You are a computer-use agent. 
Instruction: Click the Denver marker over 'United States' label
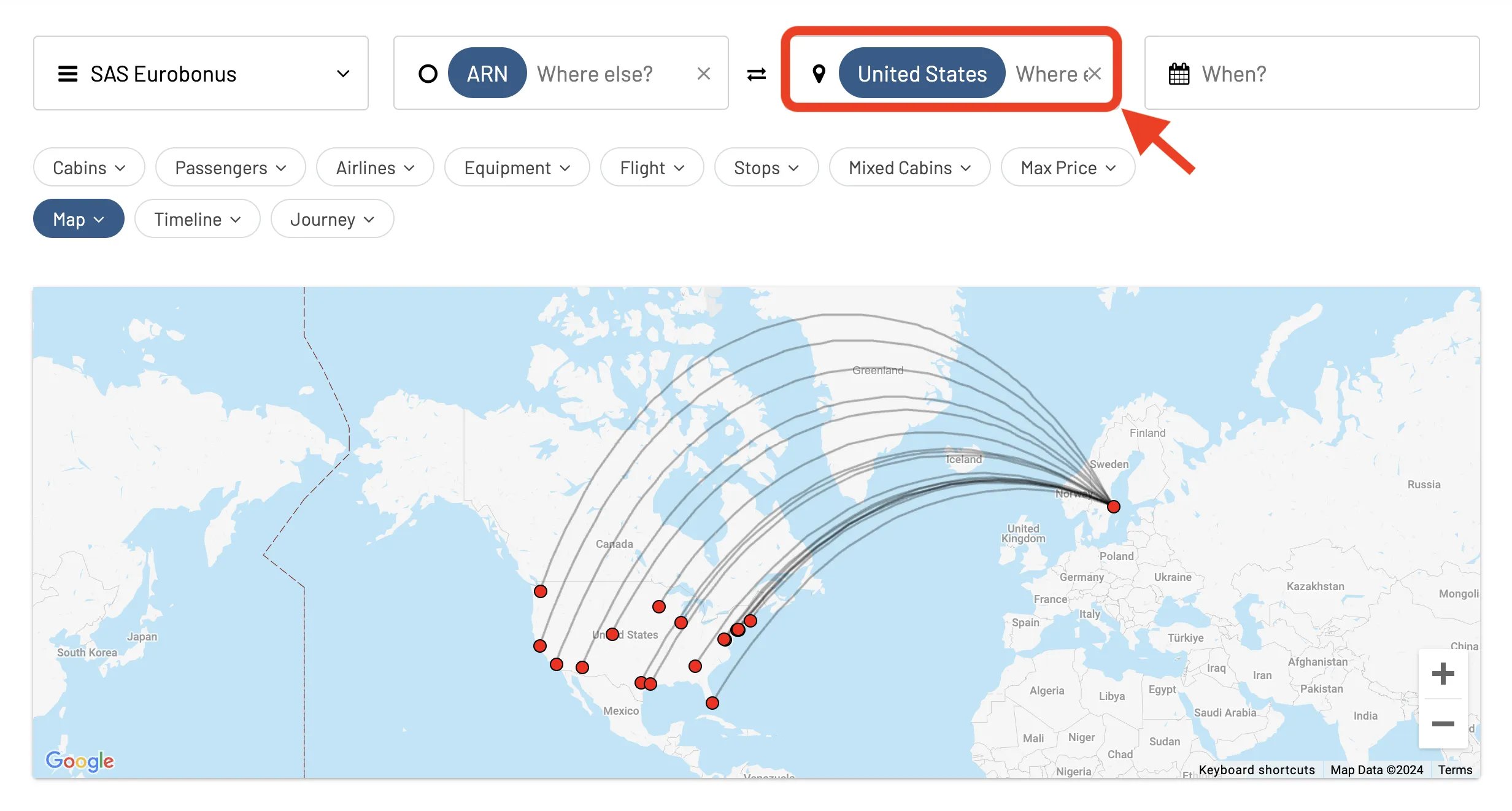coord(612,634)
